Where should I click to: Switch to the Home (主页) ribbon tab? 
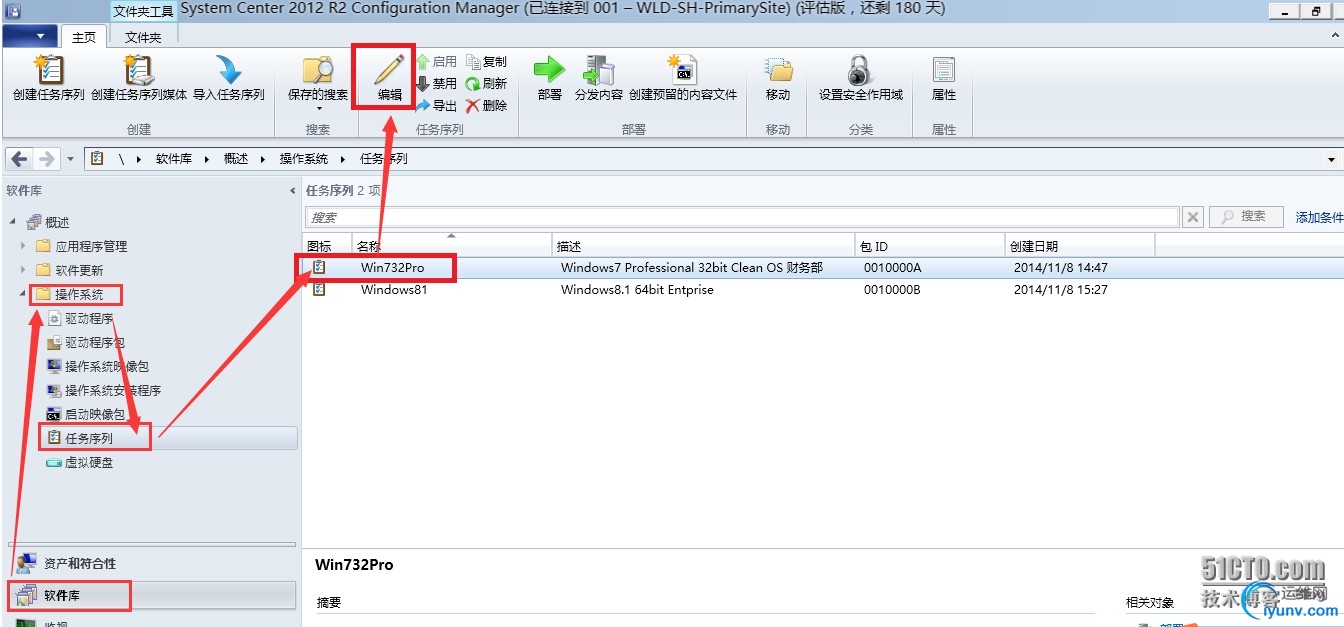[x=84, y=37]
